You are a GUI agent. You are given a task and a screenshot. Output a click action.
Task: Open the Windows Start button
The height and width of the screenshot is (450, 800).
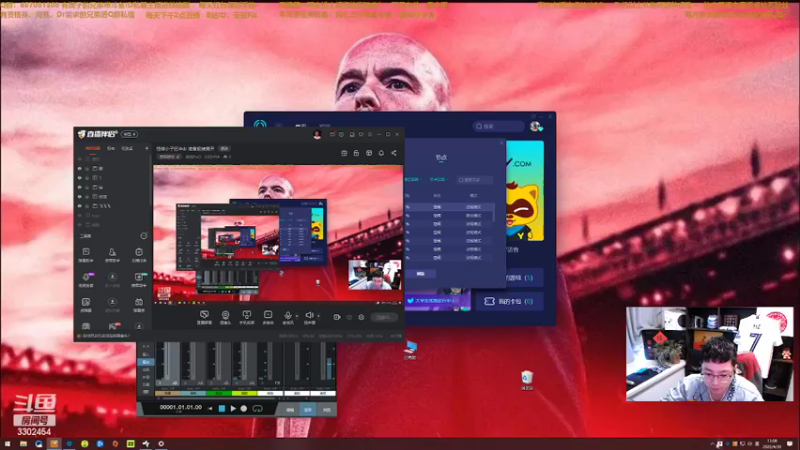coord(7,444)
